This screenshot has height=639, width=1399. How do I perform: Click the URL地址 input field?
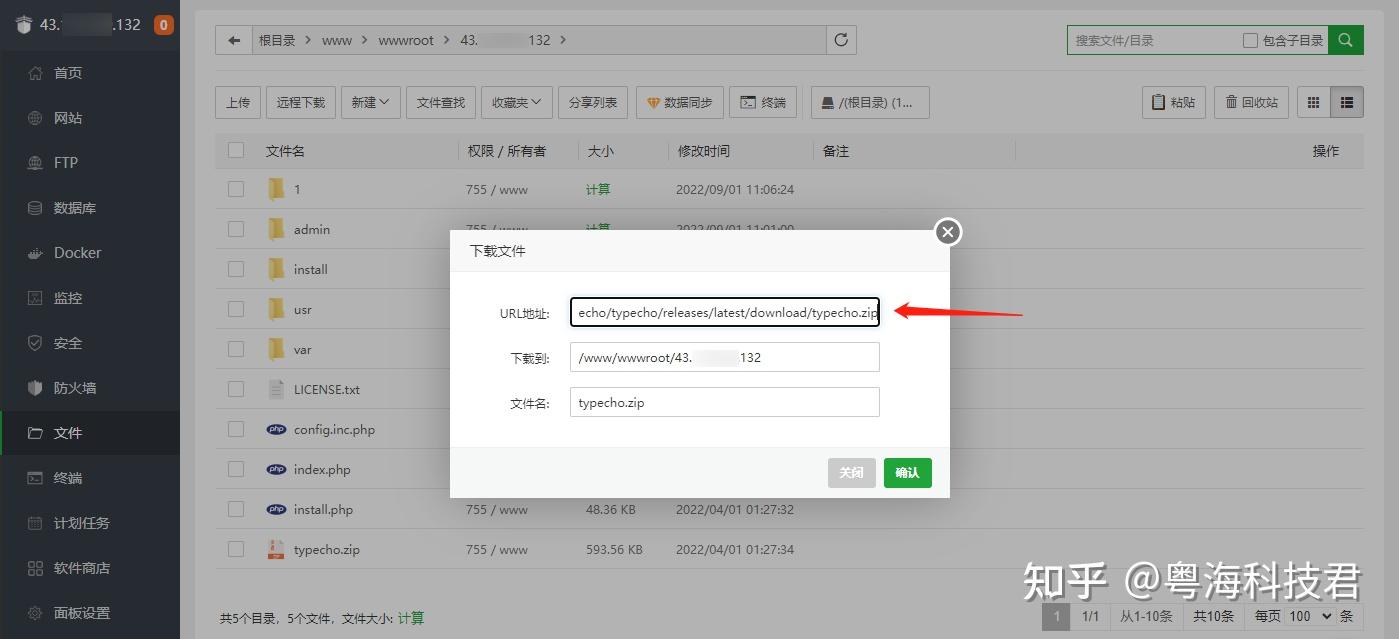pos(725,312)
